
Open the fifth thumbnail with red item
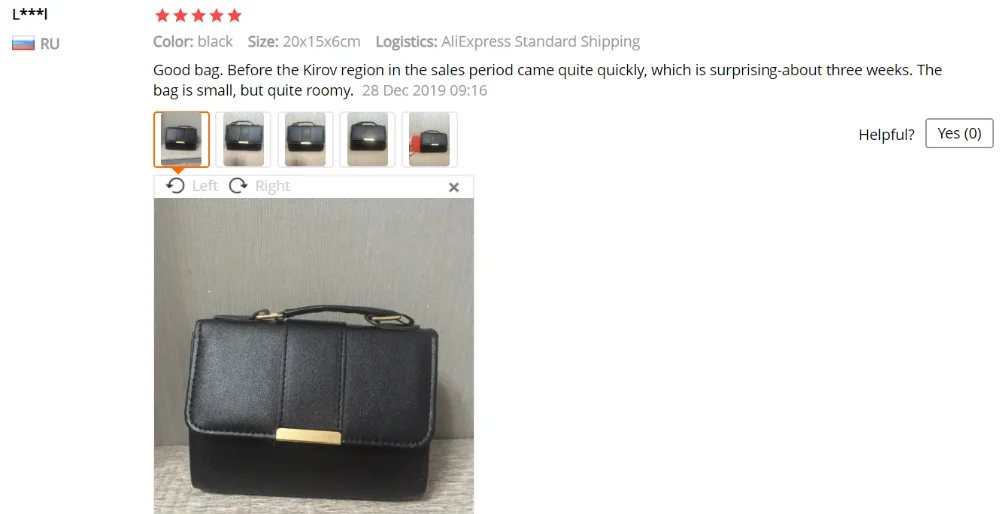pos(430,140)
